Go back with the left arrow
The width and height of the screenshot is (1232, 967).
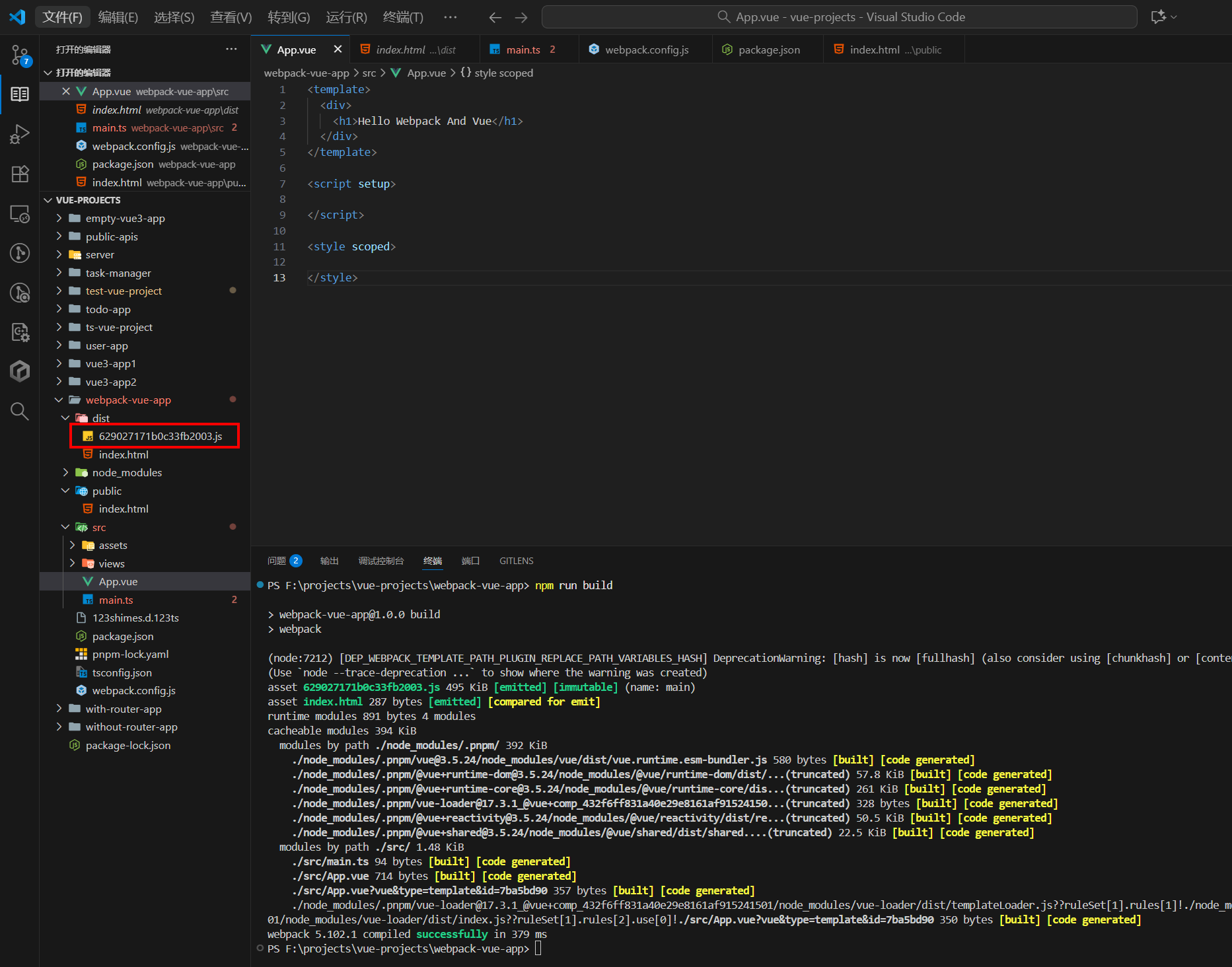[495, 17]
